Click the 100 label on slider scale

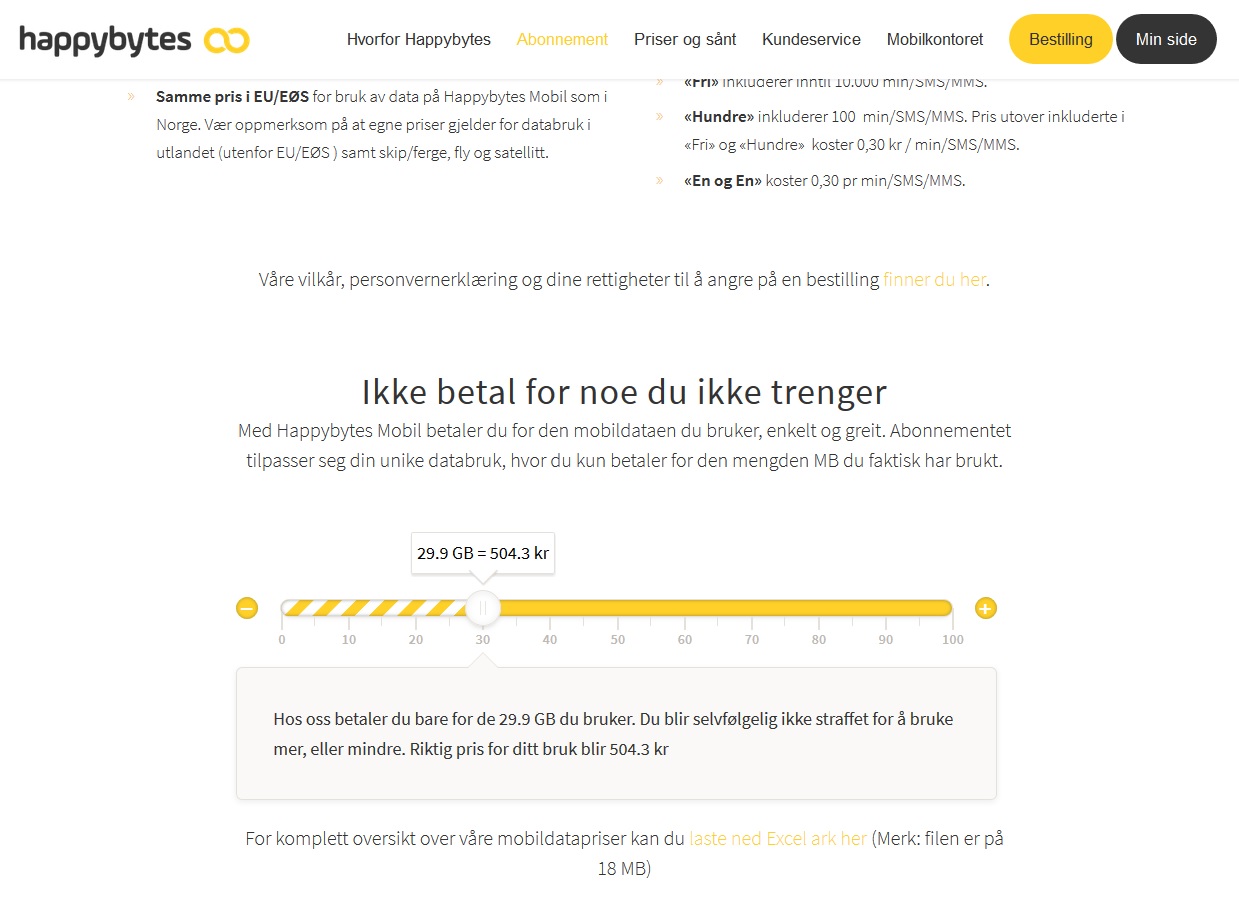[953, 640]
